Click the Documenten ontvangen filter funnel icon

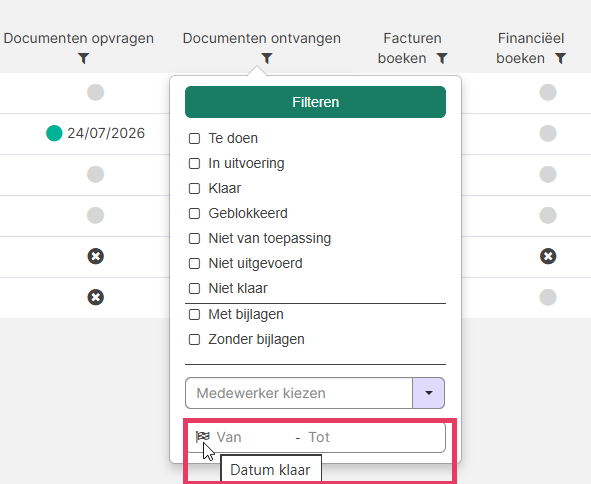tap(267, 58)
